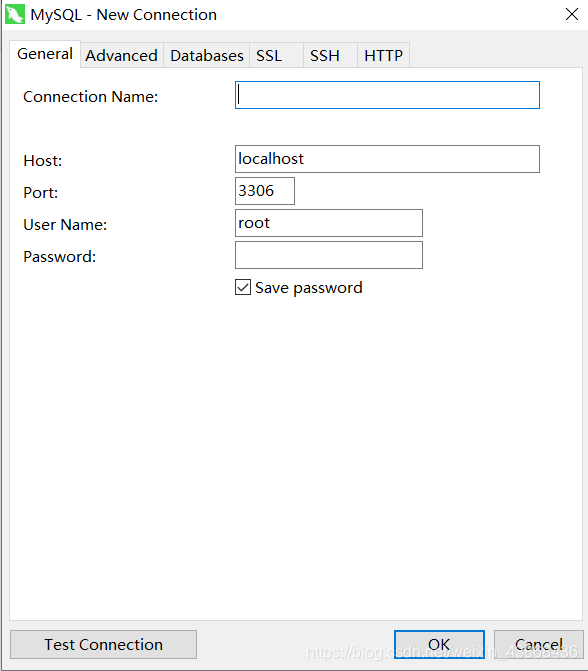Click the Navicat MySQL title bar icon
588x671 pixels.
click(x=15, y=15)
